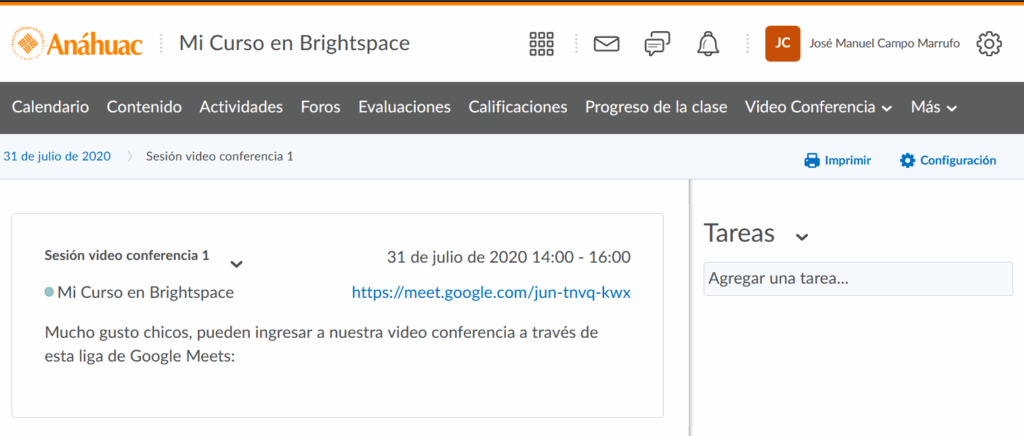This screenshot has height=436, width=1024.
Task: Open the chat subscription alerts icon
Action: click(657, 44)
